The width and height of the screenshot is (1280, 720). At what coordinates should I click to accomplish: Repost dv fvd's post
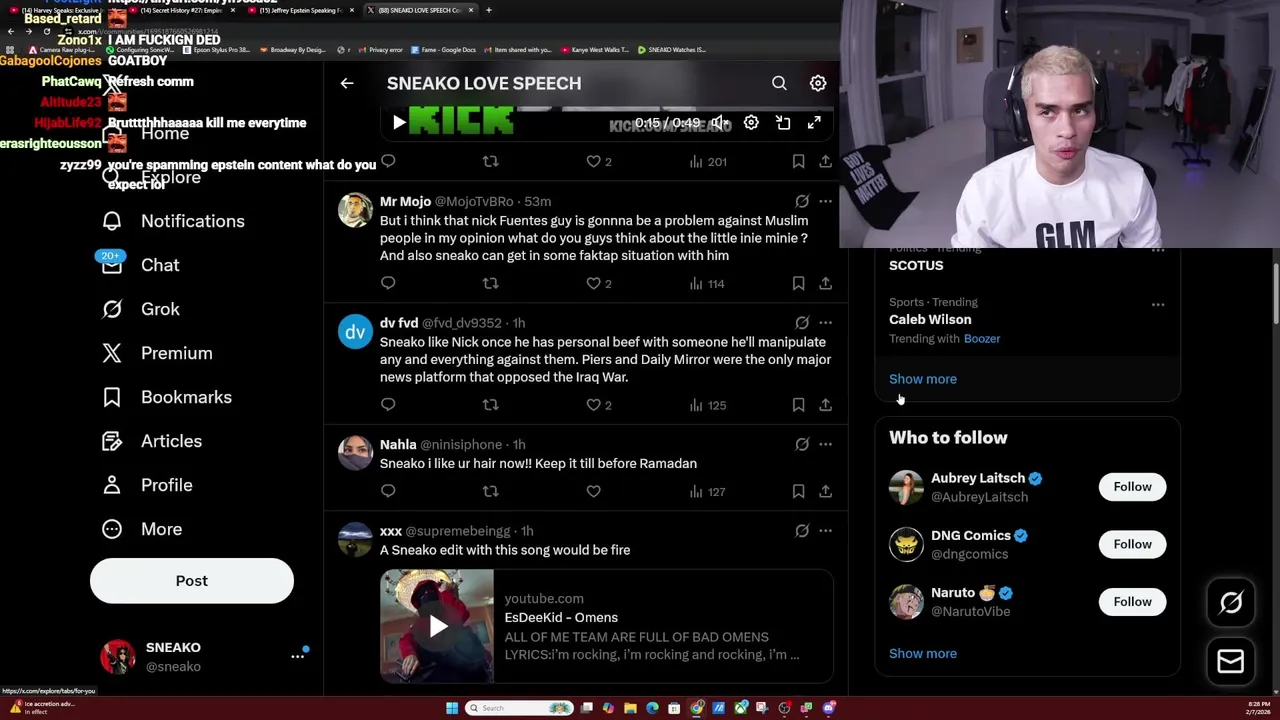490,405
